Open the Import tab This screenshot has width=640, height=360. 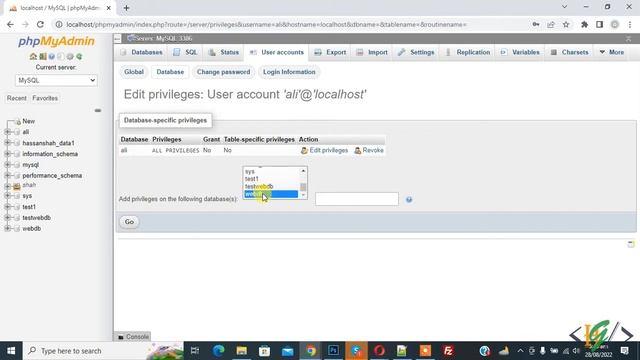[372, 52]
